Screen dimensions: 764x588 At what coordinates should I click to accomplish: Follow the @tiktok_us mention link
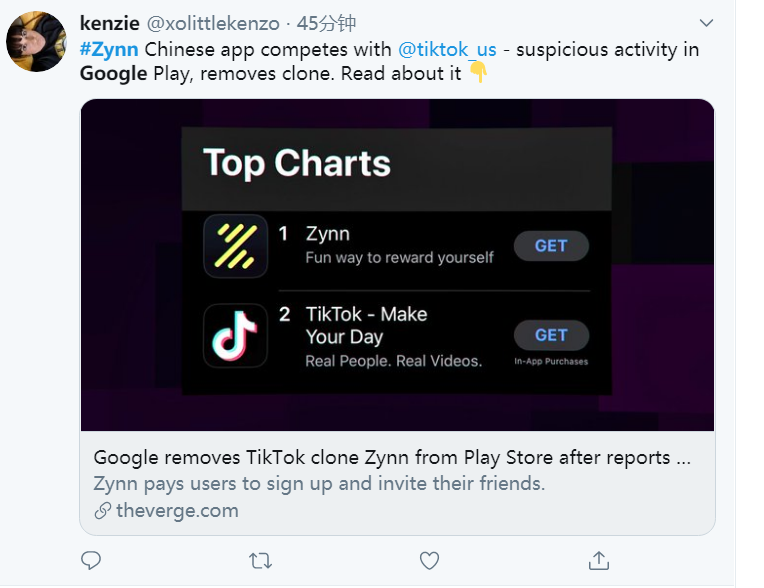tap(450, 49)
